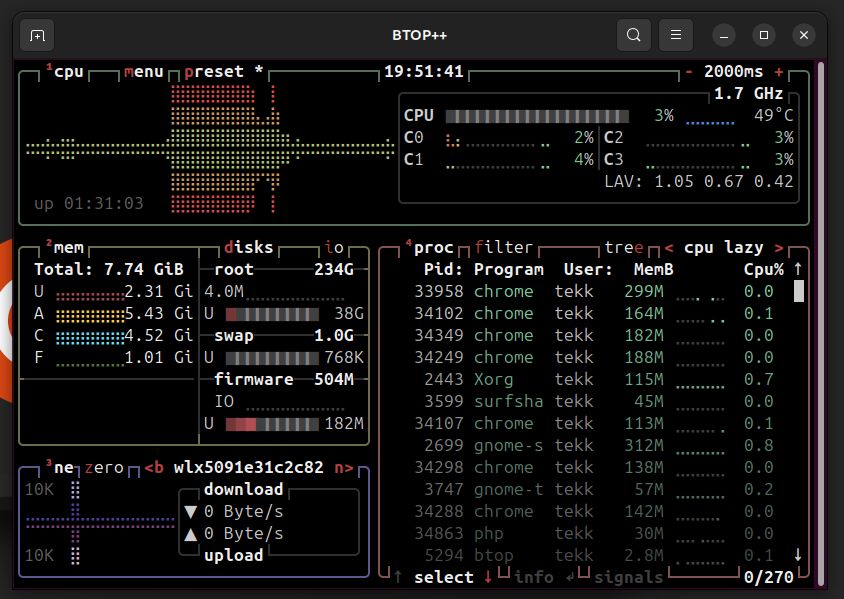Open new terminal tab icon
Image resolution: width=844 pixels, height=599 pixels.
pos(37,36)
